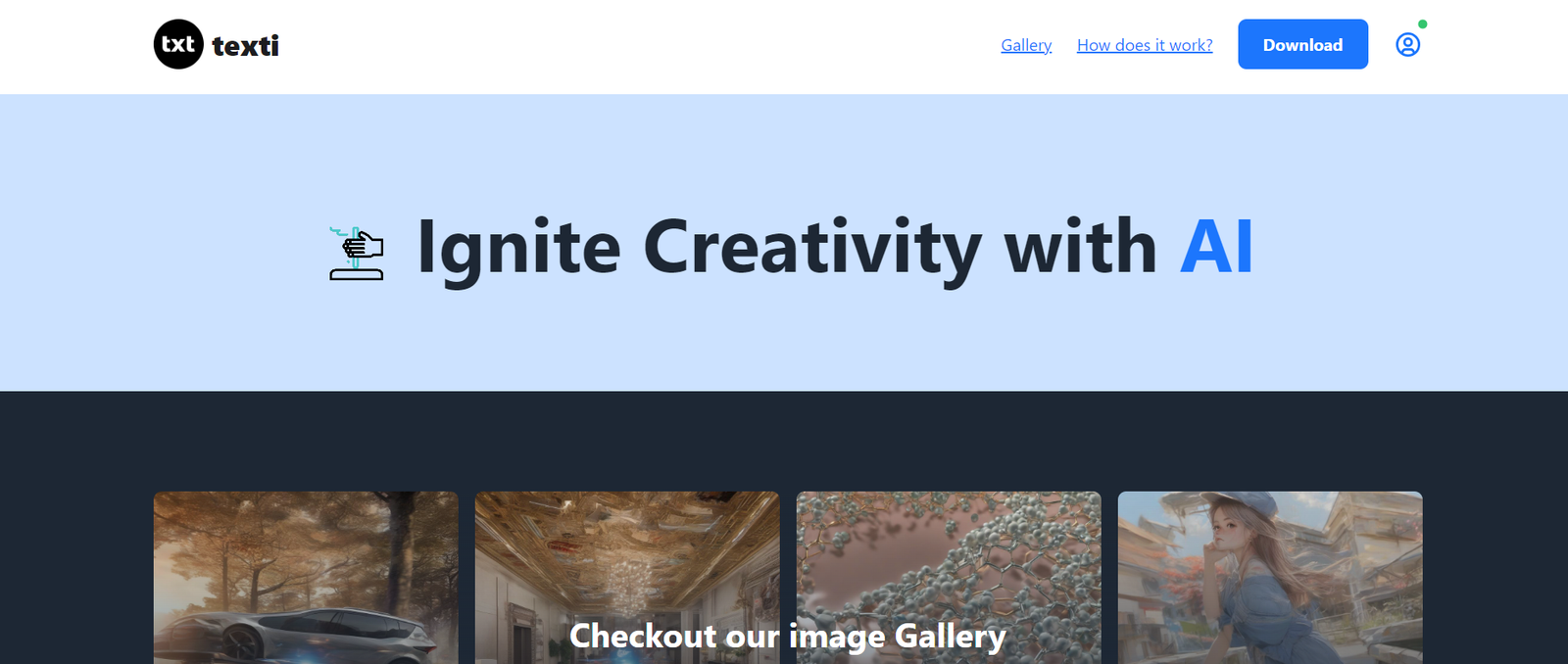Click empty light blue hero area below headline
The width and height of the screenshot is (1568, 664).
coord(784,343)
